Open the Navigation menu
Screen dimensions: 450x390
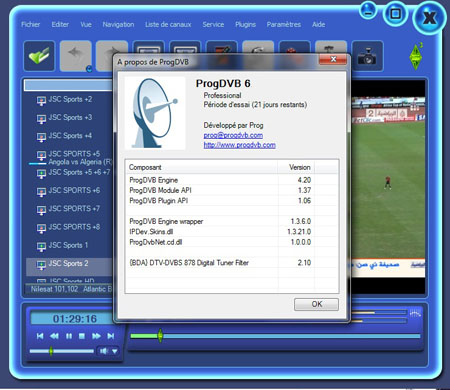click(x=118, y=24)
